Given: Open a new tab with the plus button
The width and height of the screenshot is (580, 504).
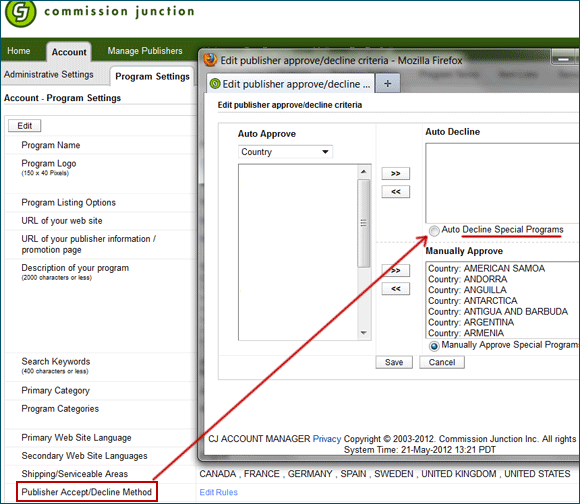Looking at the screenshot, I should click(387, 84).
